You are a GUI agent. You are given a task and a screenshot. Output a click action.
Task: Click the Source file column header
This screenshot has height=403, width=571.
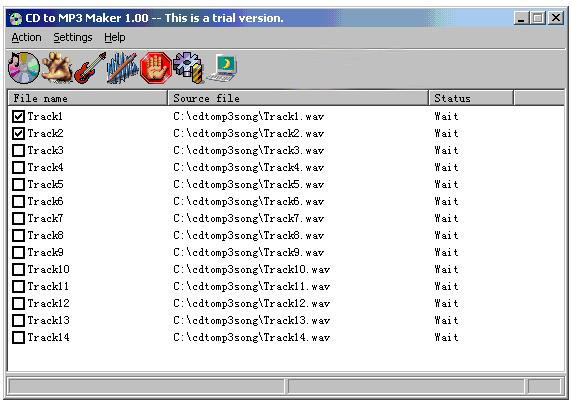tap(298, 98)
